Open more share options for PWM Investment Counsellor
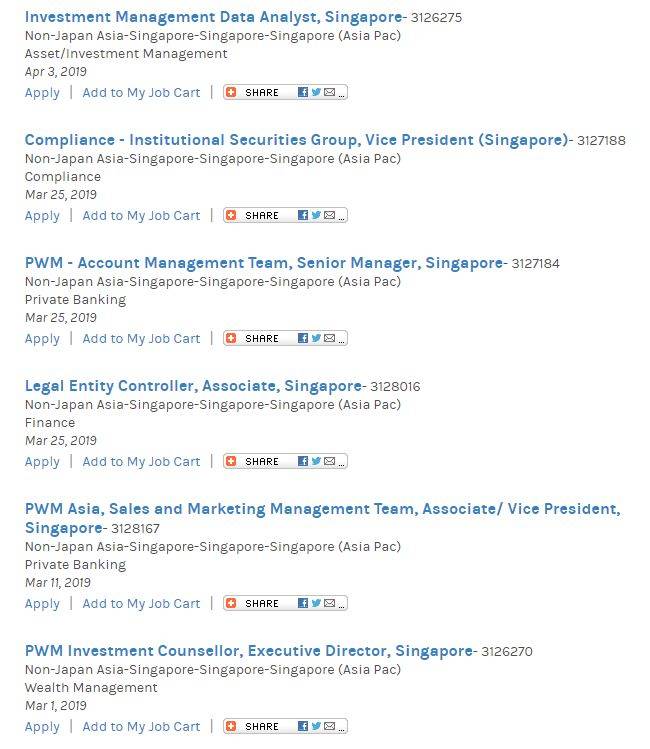Image resolution: width=650 pixels, height=749 pixels. tap(342, 726)
